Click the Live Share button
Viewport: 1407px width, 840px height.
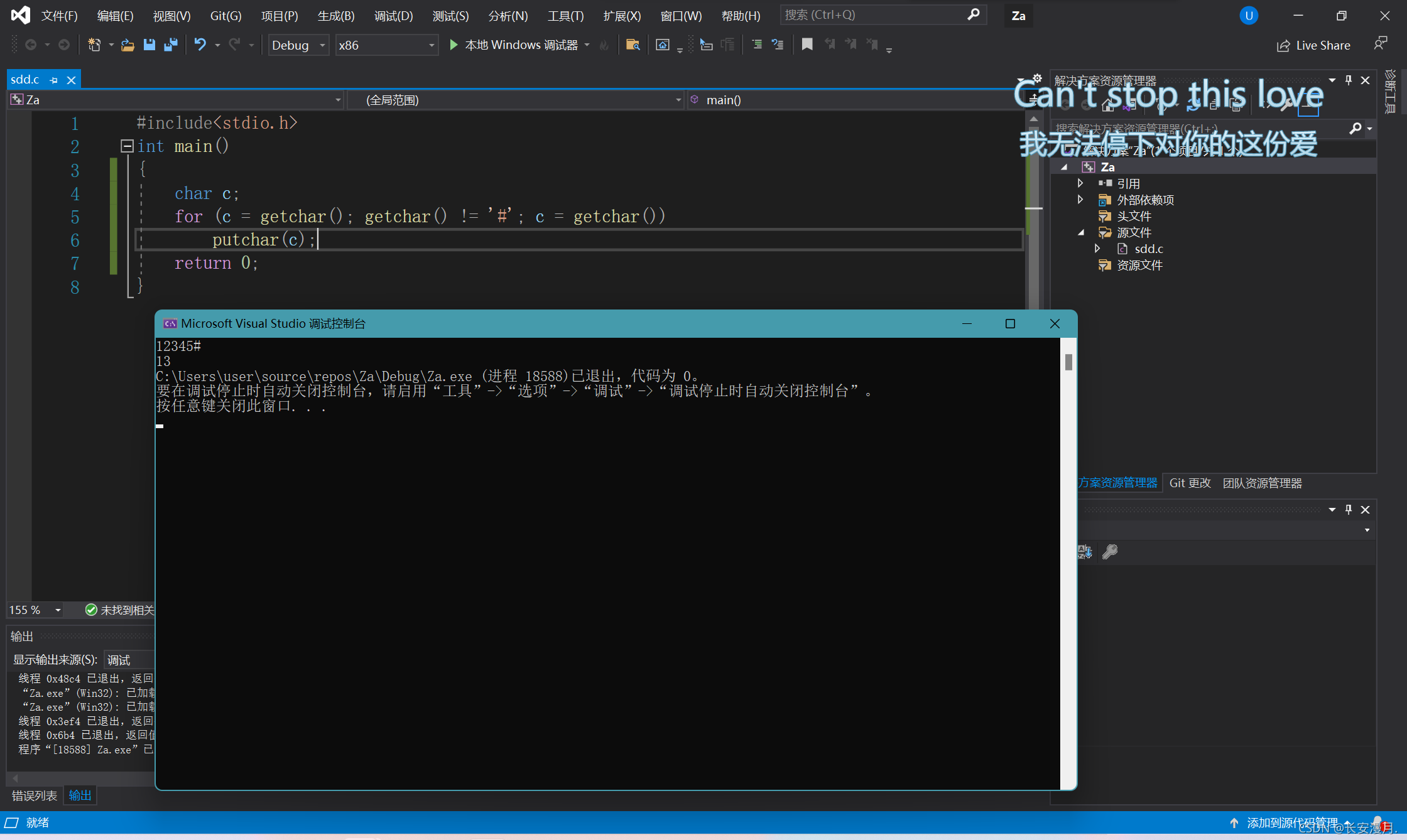point(1313,45)
